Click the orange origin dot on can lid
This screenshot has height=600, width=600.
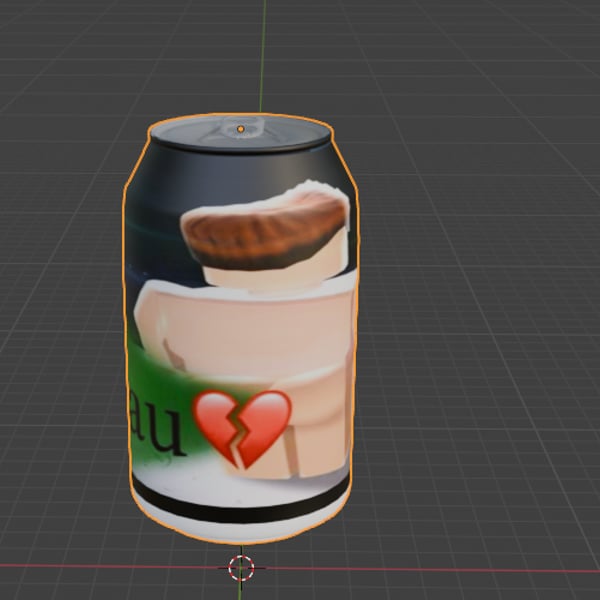pyautogui.click(x=240, y=129)
